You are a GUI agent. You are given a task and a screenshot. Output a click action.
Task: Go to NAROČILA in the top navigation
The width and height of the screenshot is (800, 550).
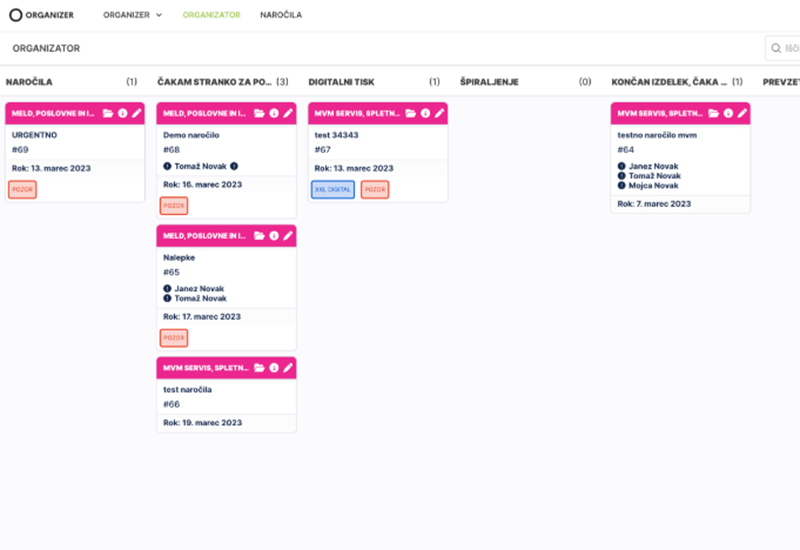280,15
